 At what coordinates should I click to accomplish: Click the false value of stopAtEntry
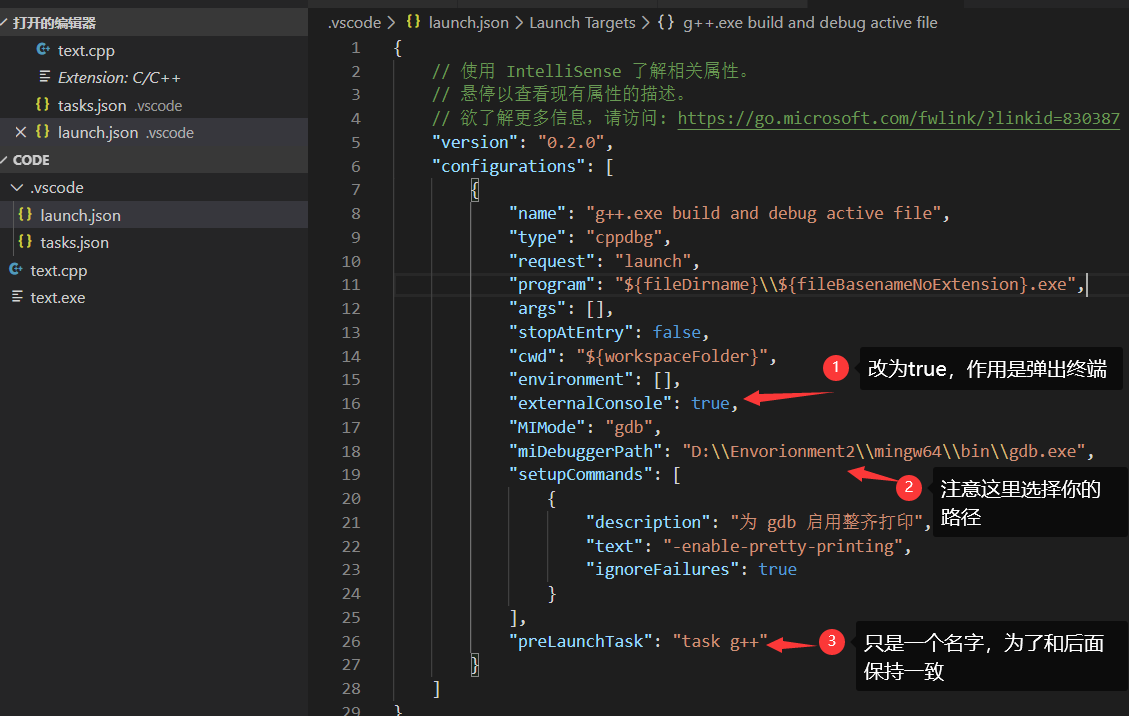tap(677, 333)
